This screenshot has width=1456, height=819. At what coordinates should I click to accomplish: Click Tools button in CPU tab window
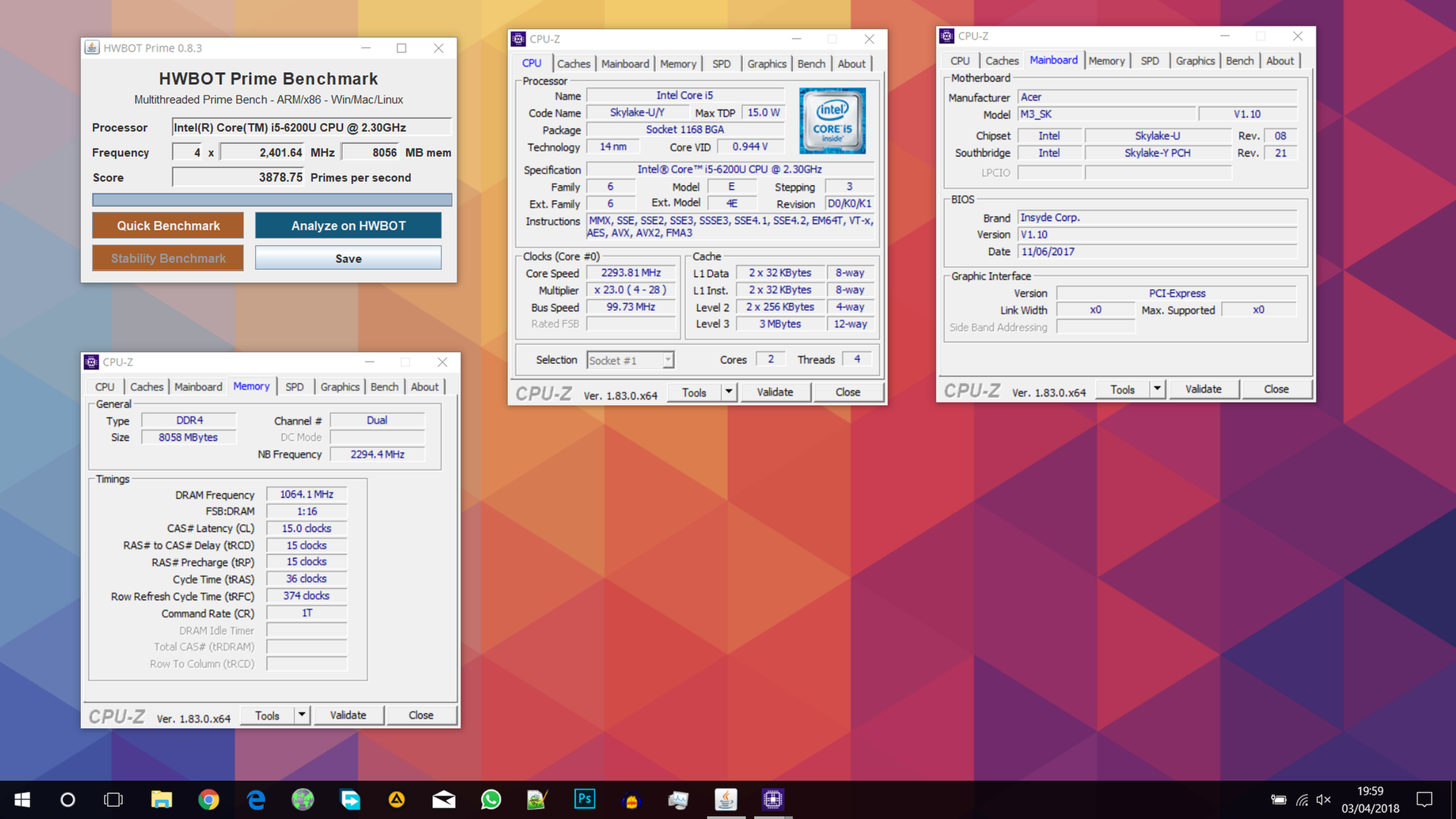tap(694, 392)
